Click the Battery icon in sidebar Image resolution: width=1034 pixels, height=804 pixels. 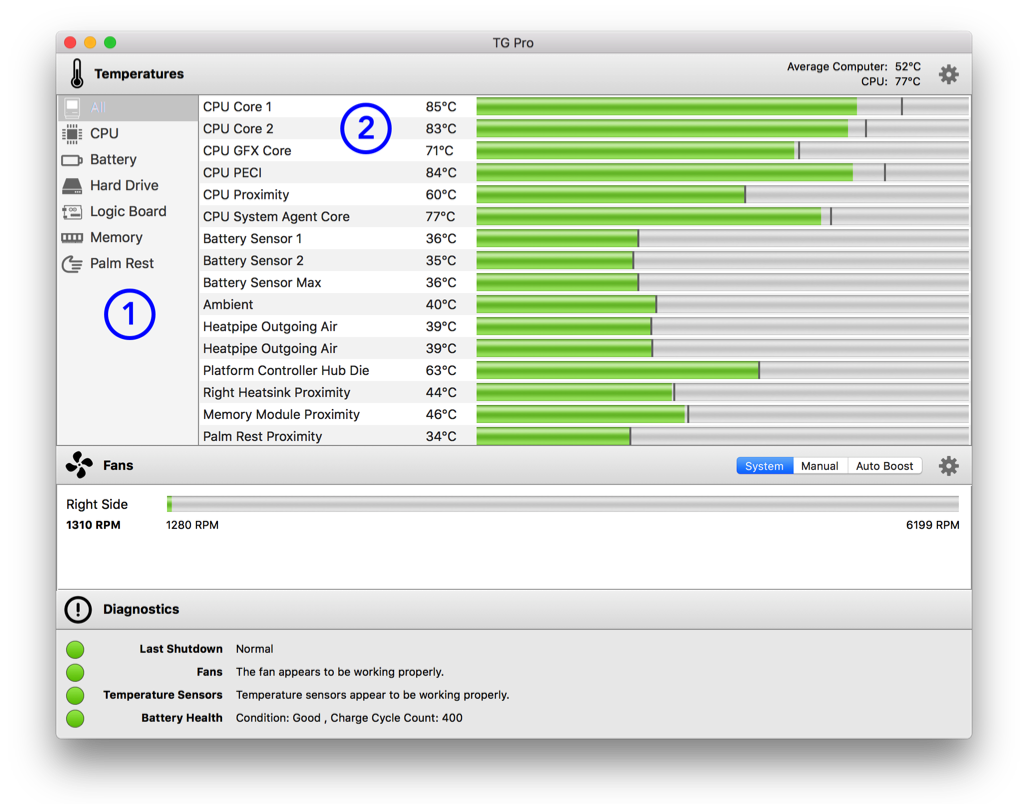point(72,160)
